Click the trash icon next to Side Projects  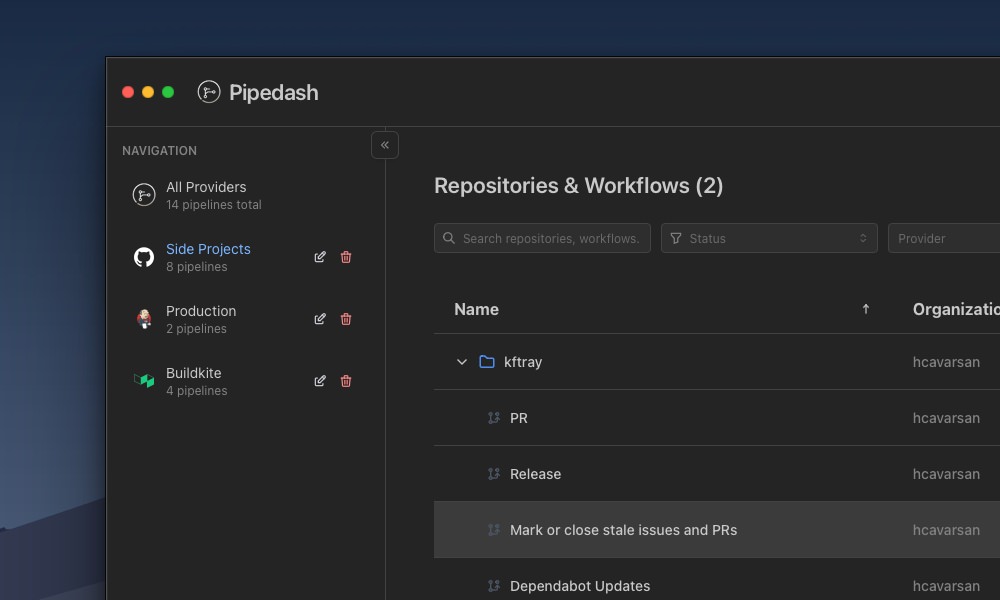tap(346, 257)
